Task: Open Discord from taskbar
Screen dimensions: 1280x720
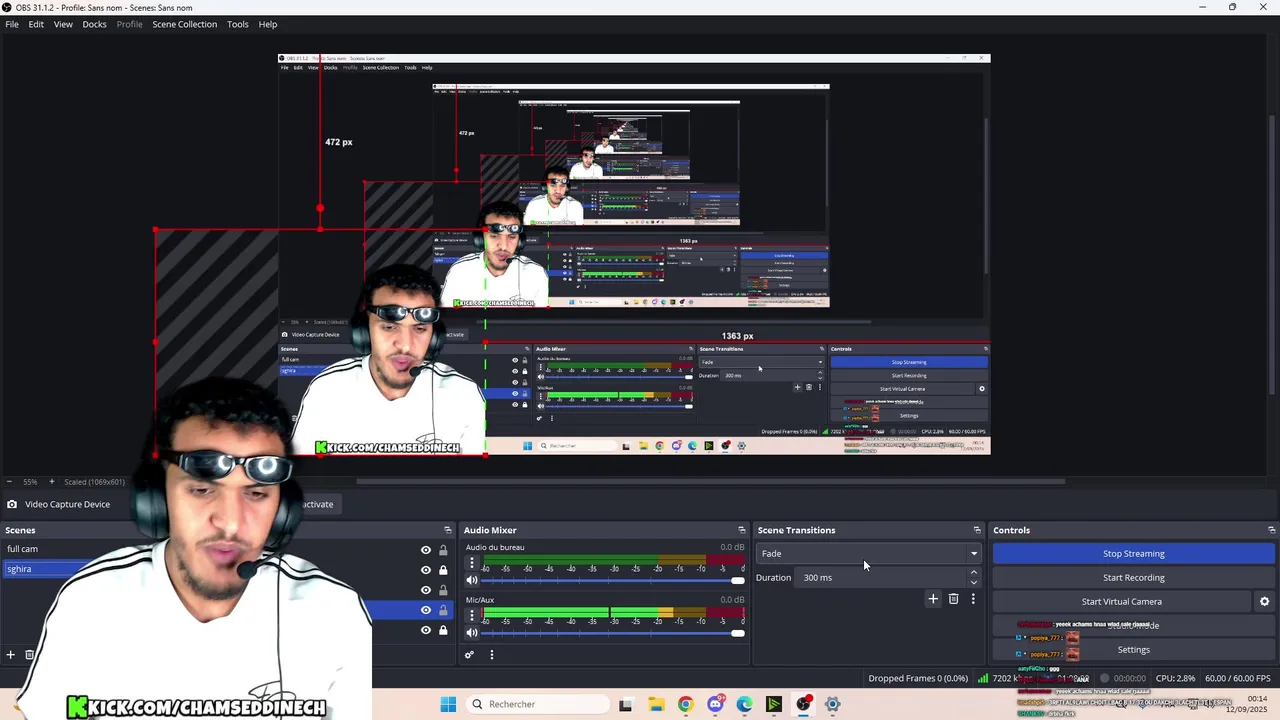Action: tap(715, 704)
